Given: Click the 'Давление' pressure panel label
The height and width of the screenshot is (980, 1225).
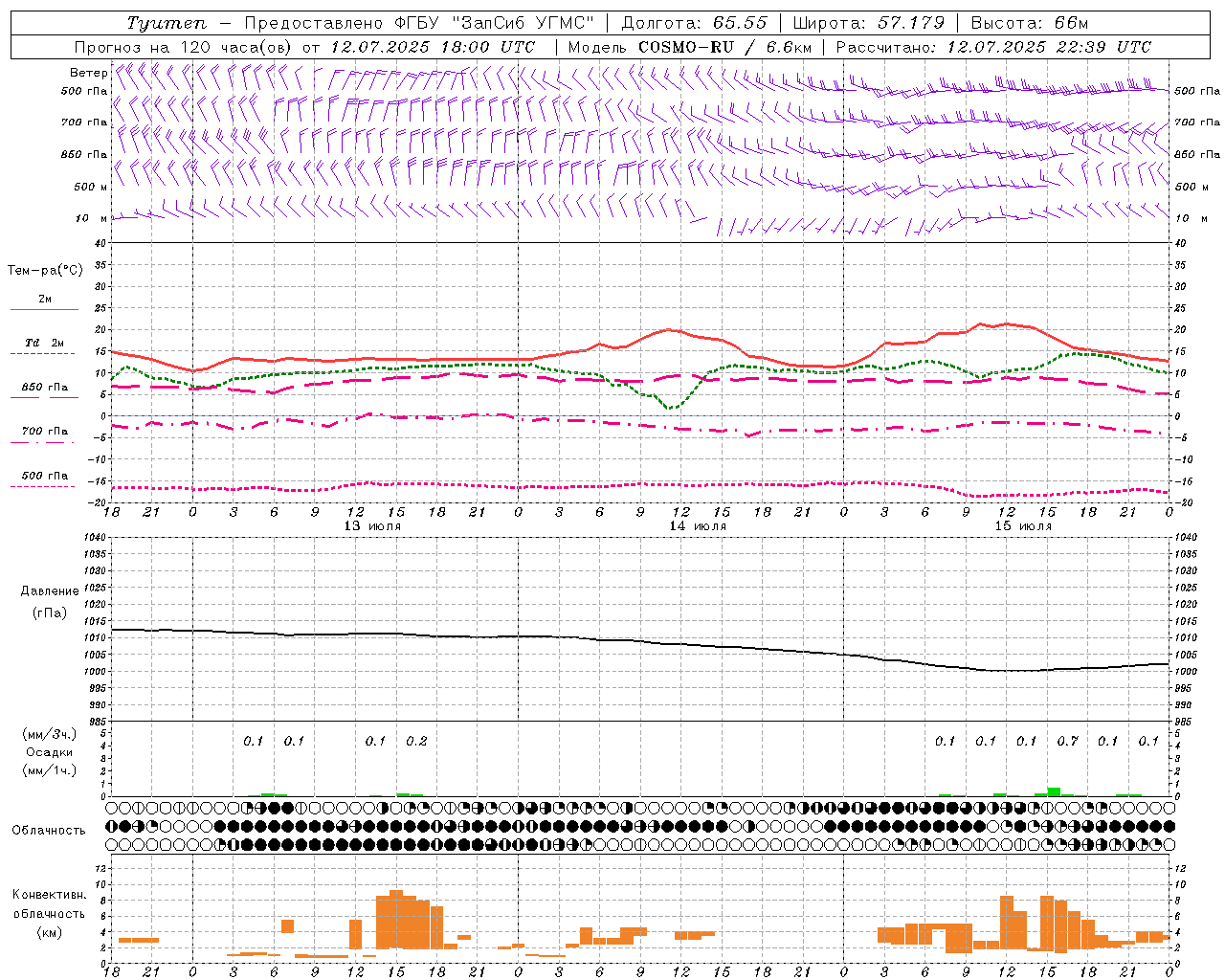Looking at the screenshot, I should (49, 591).
